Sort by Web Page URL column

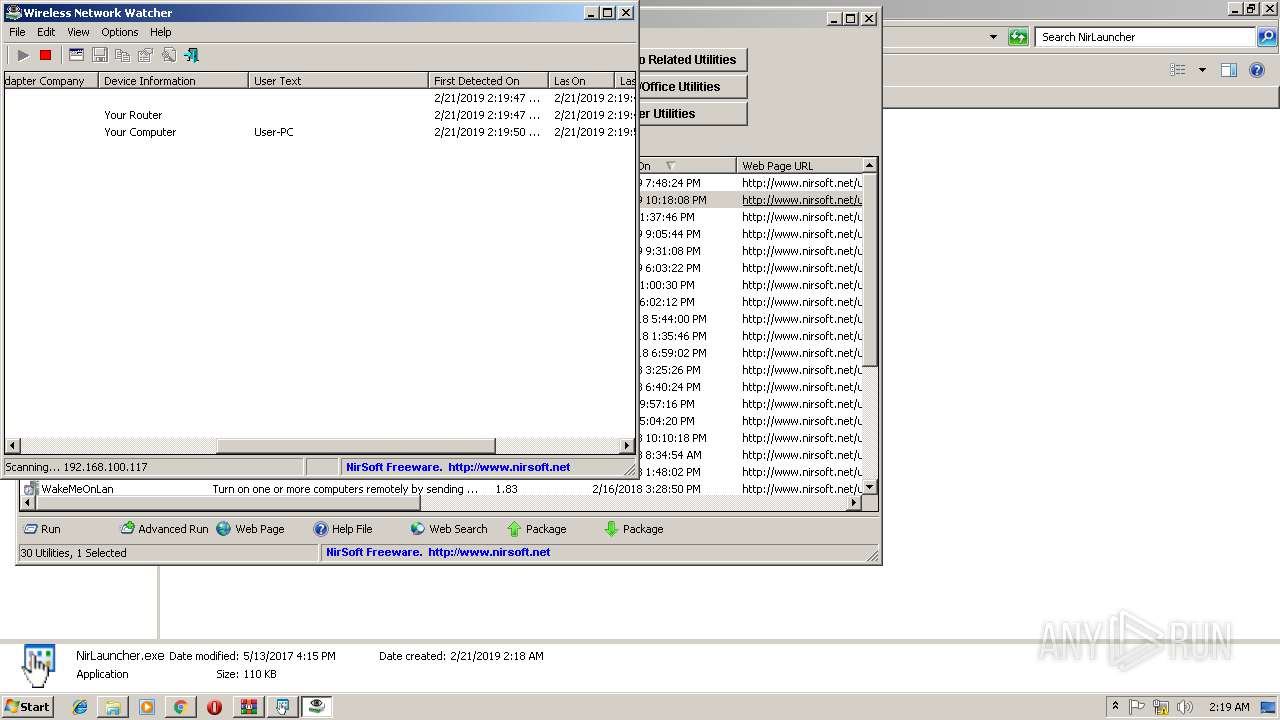tap(799, 166)
